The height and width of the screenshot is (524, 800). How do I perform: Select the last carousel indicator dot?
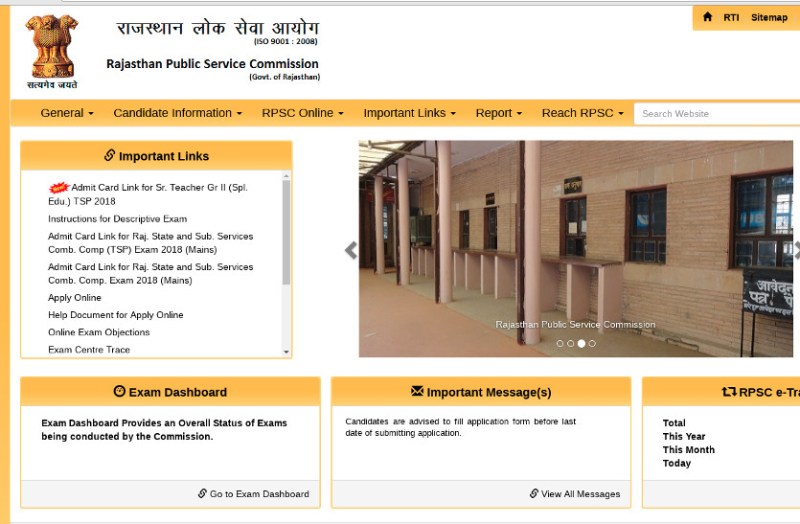(592, 343)
